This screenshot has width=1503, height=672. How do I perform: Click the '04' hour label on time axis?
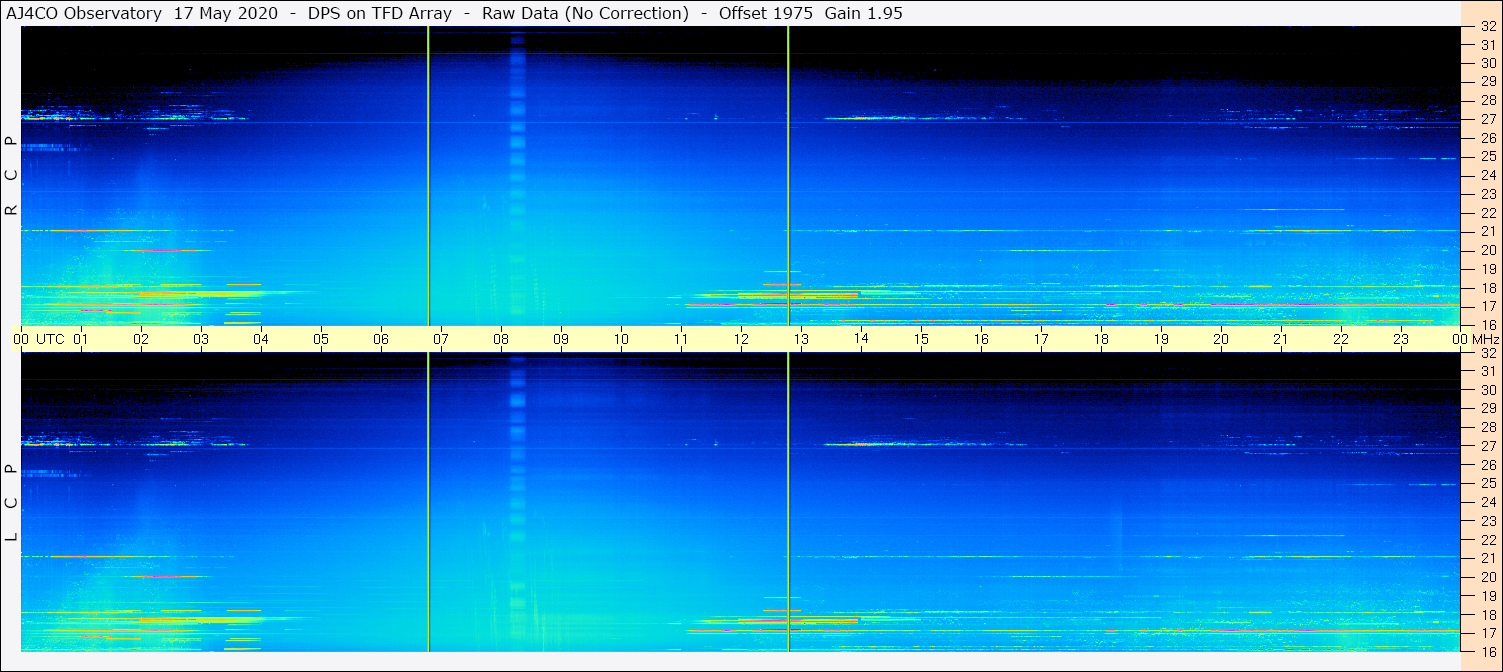coord(261,339)
